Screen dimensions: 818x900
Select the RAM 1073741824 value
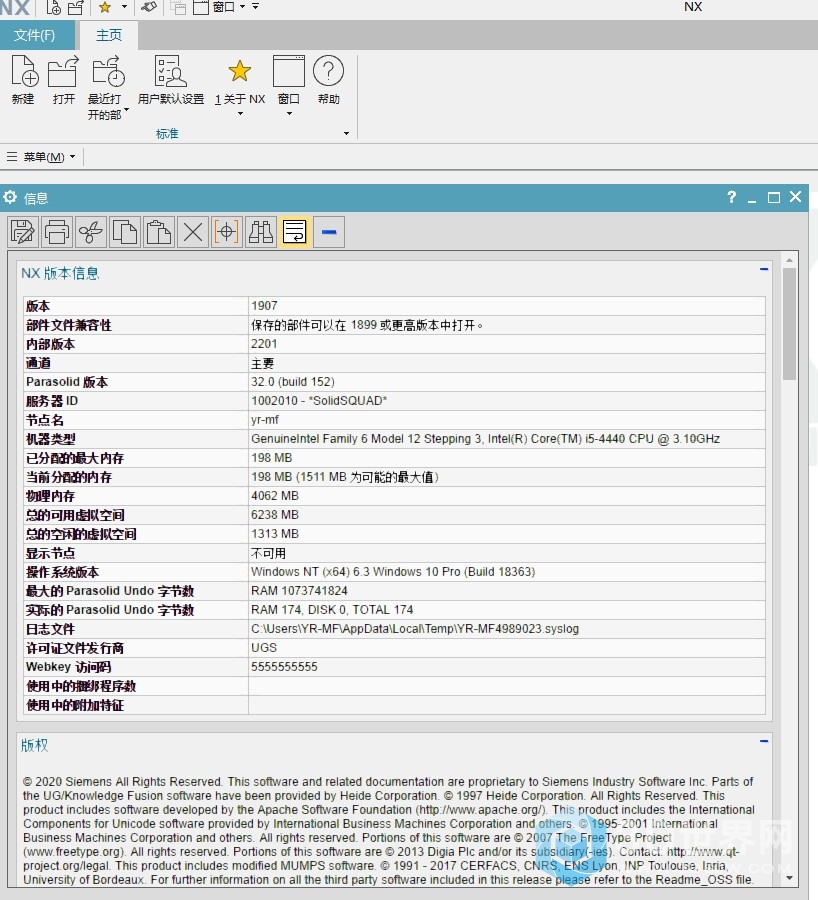tap(299, 591)
